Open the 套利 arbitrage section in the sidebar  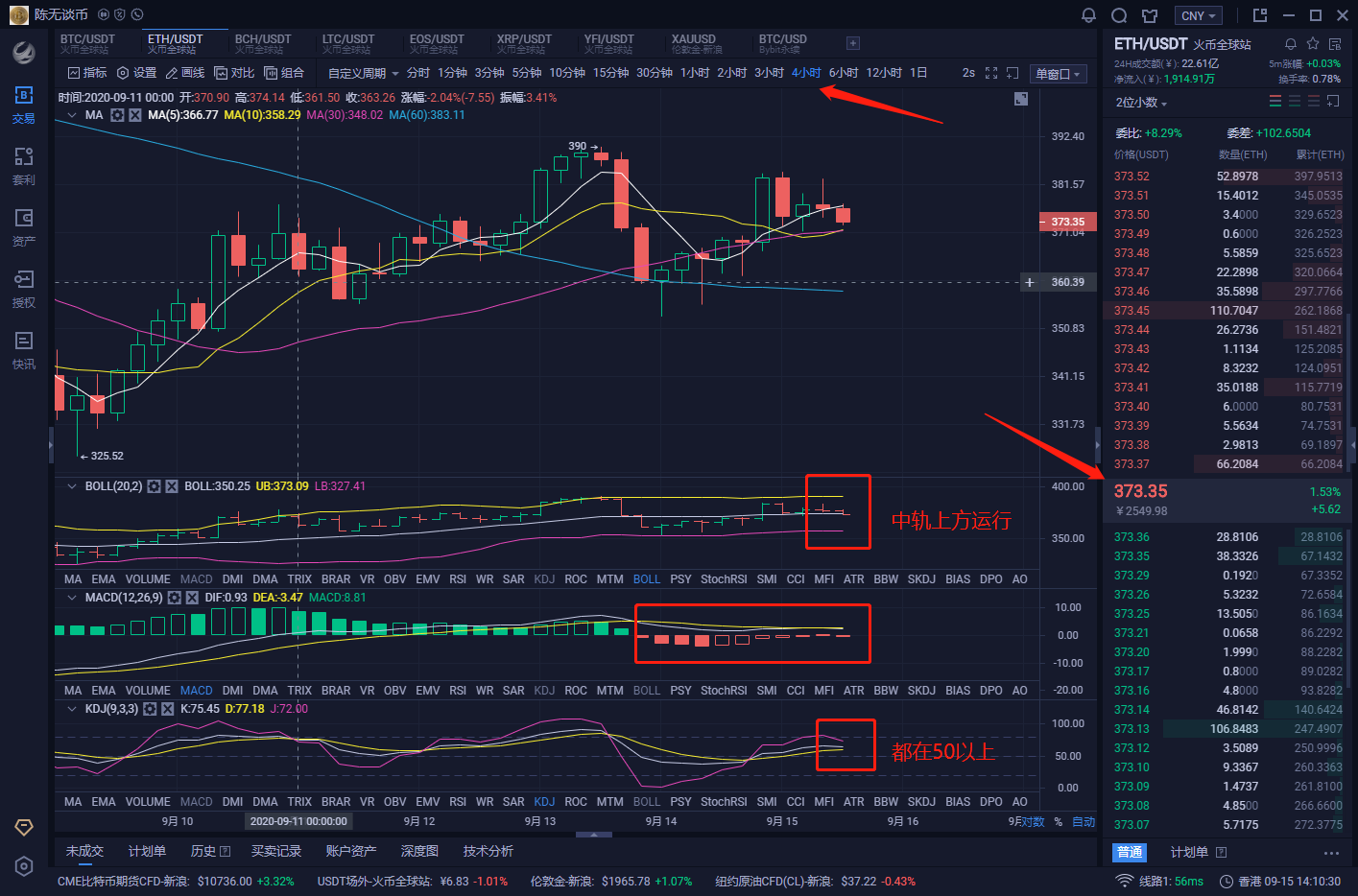(24, 166)
